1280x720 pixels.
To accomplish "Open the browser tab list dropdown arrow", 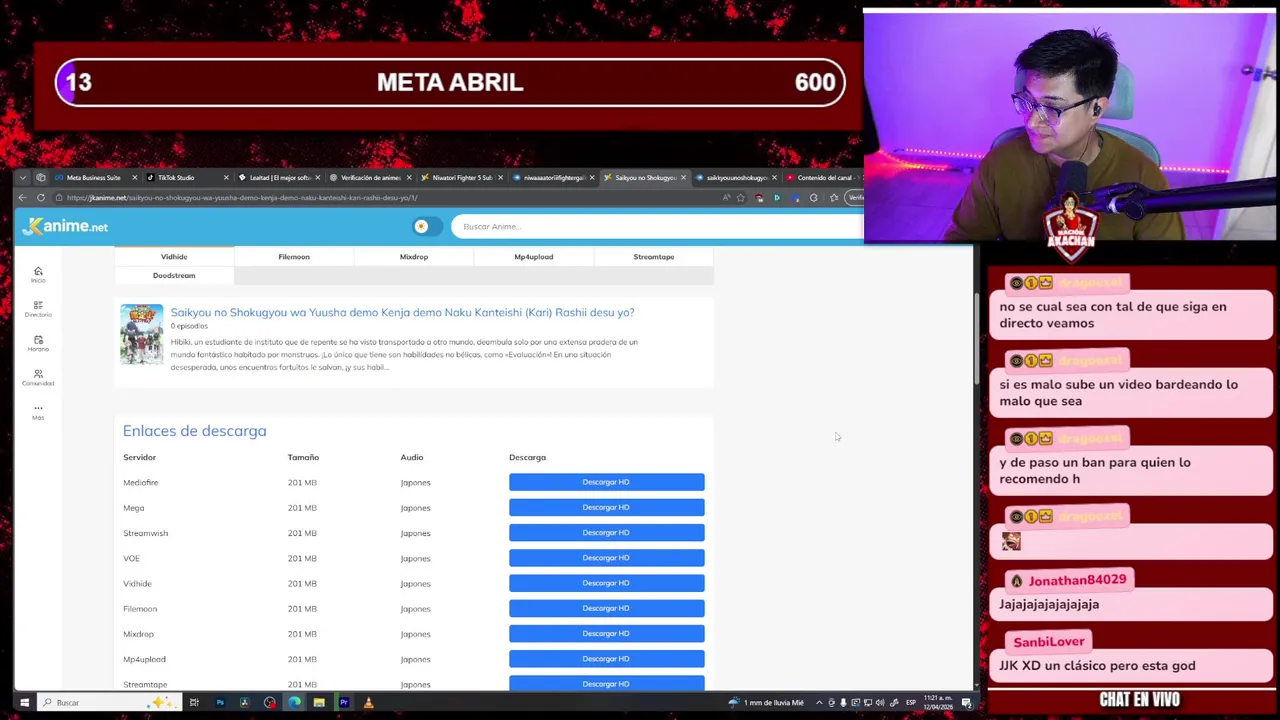I will point(22,177).
